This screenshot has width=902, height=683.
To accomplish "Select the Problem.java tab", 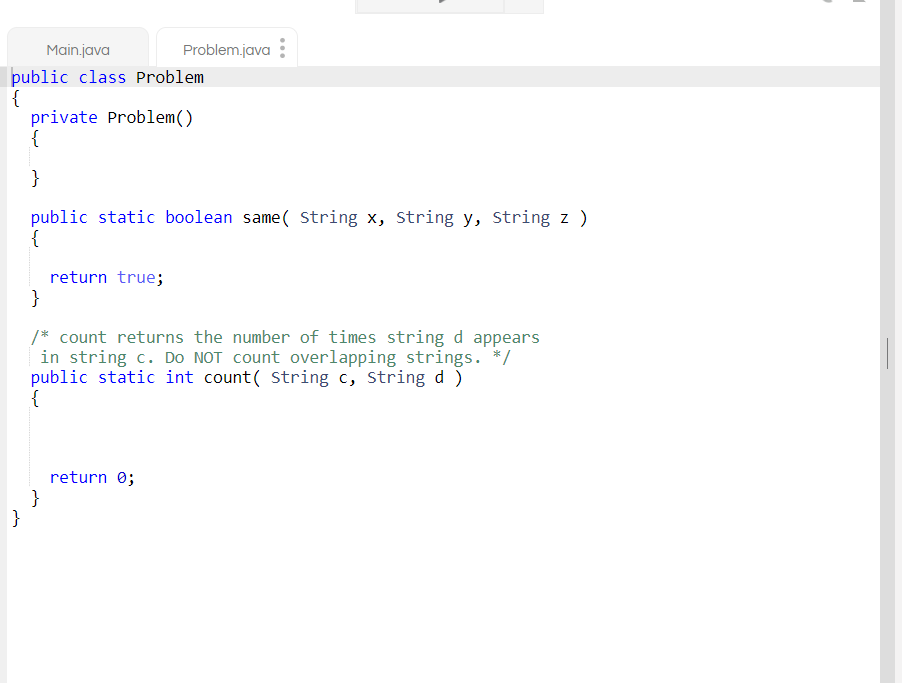I will [x=226, y=49].
